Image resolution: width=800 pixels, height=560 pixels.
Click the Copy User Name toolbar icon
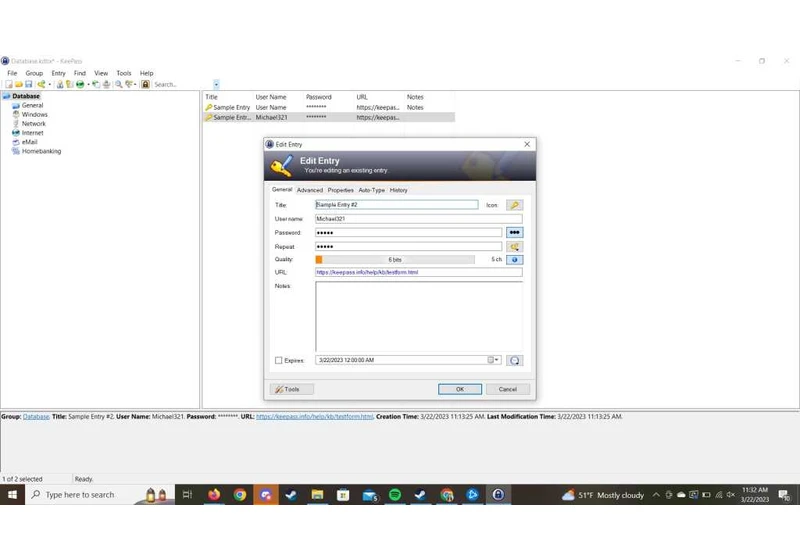click(x=60, y=84)
